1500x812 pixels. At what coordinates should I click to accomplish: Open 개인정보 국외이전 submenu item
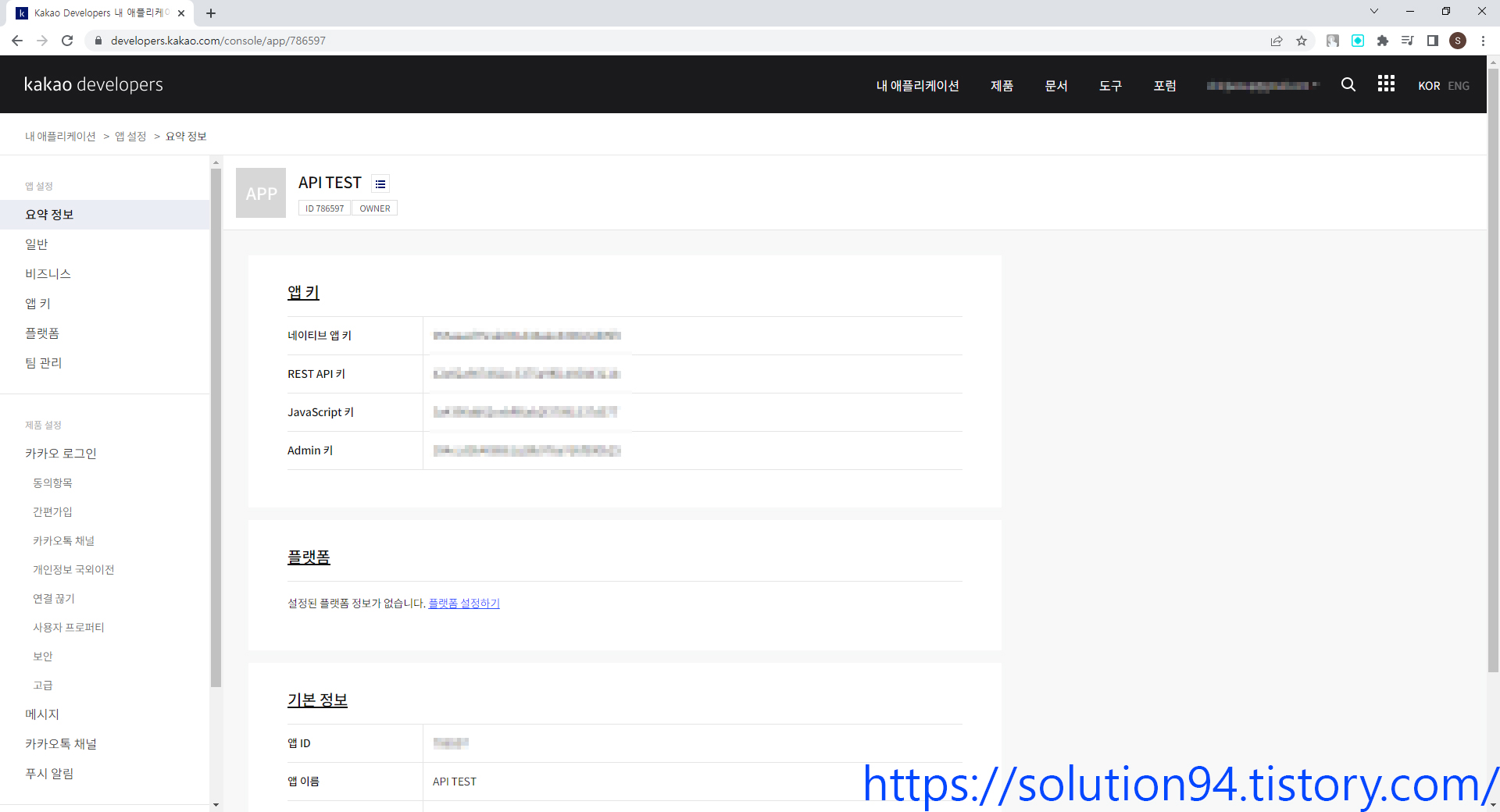(x=73, y=570)
